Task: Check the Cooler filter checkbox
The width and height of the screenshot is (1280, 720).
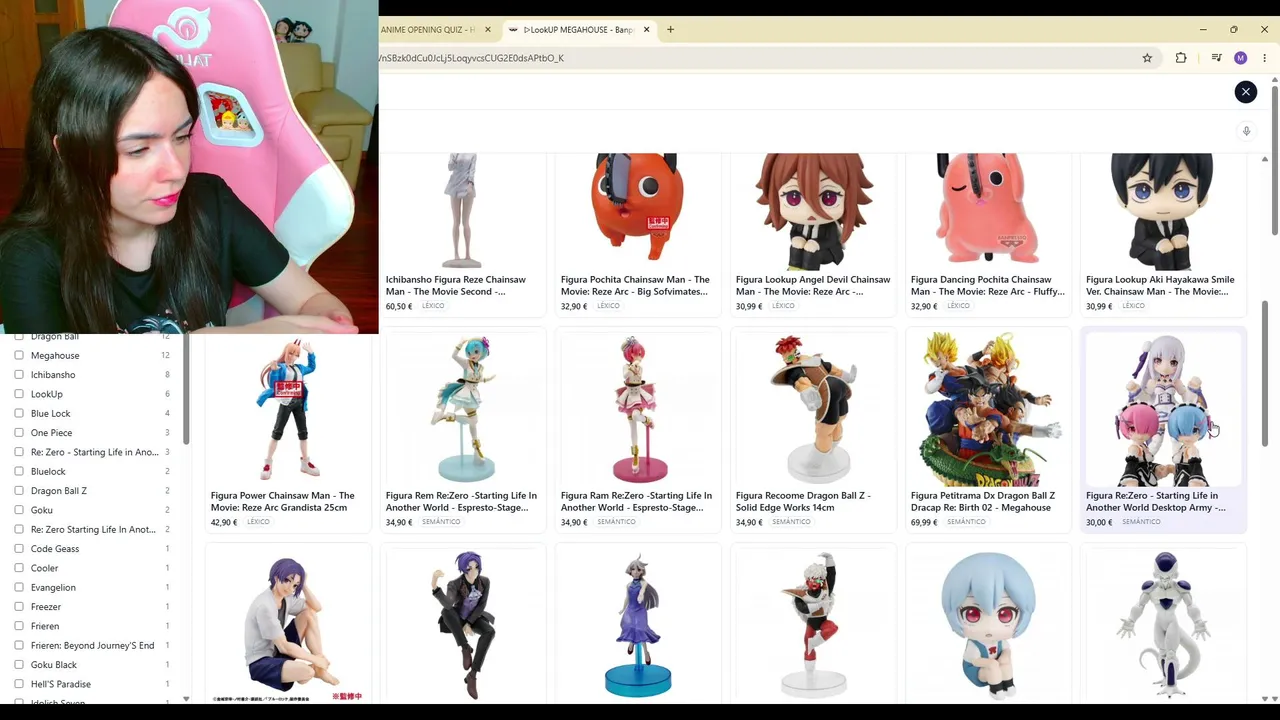Action: click(x=19, y=568)
